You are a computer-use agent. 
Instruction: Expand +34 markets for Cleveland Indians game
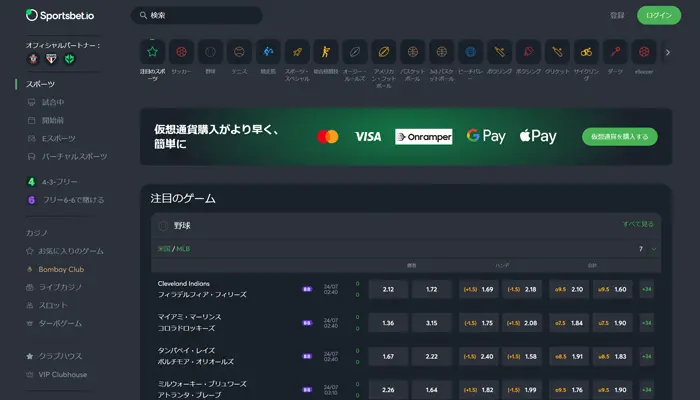(x=646, y=289)
